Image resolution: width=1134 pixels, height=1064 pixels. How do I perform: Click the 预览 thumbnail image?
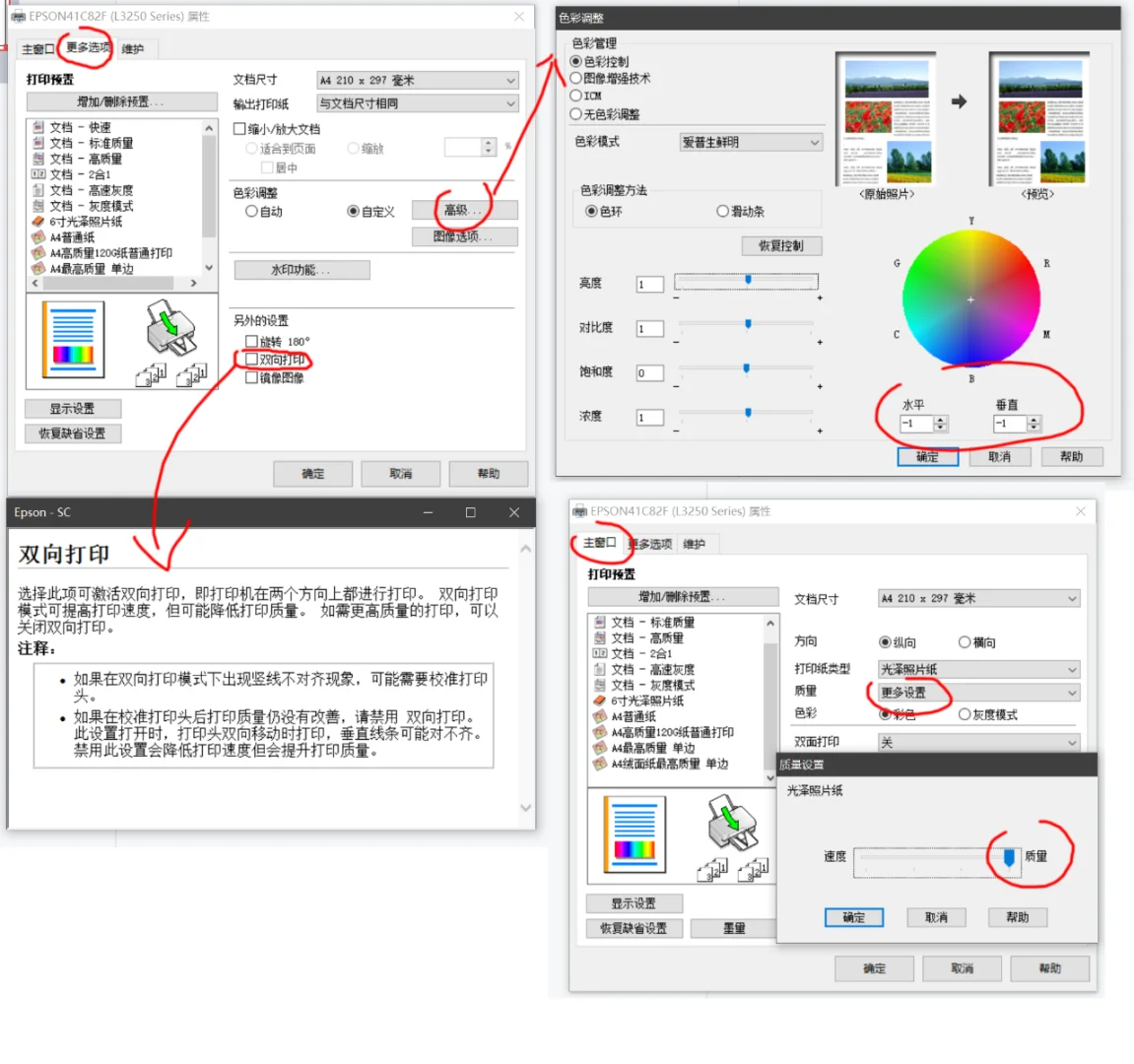(1038, 120)
